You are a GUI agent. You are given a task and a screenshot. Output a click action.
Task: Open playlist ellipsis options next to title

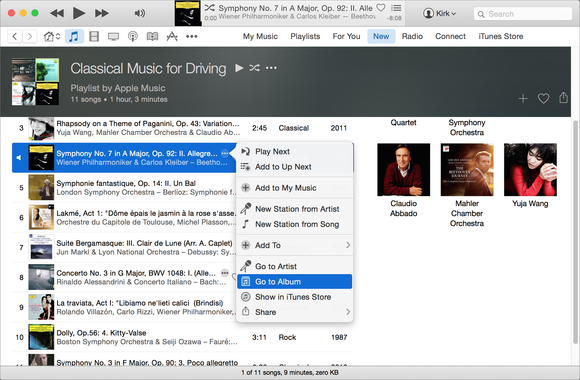pyautogui.click(x=271, y=68)
